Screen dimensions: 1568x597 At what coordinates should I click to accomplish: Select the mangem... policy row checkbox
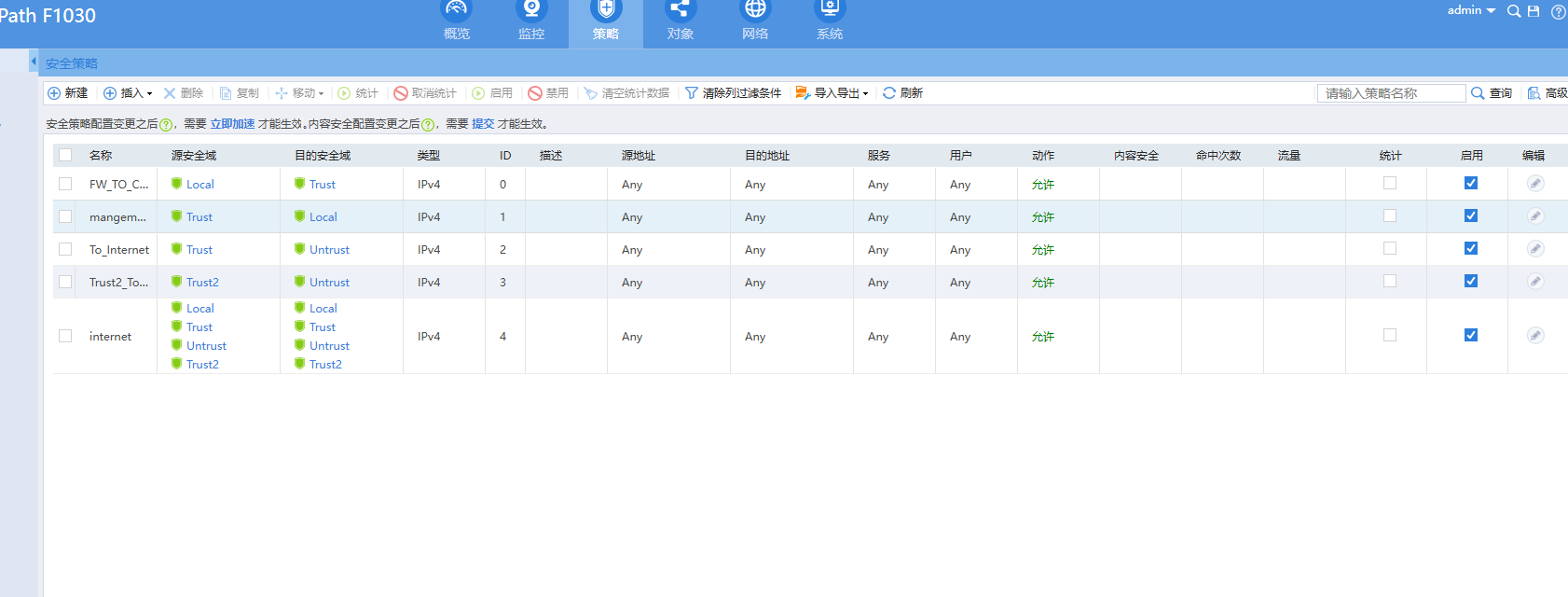(x=65, y=216)
